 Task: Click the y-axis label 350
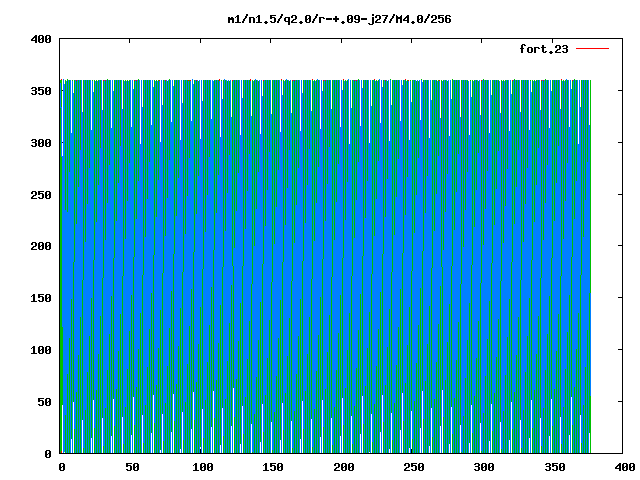pos(41,91)
